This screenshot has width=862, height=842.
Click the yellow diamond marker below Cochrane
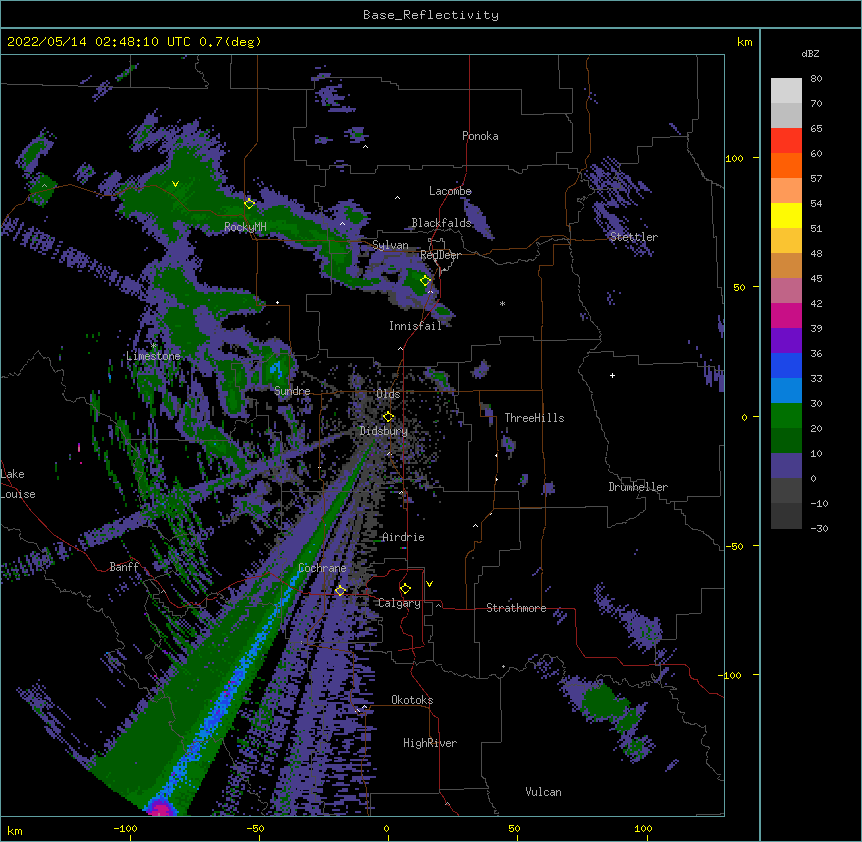coord(340,590)
